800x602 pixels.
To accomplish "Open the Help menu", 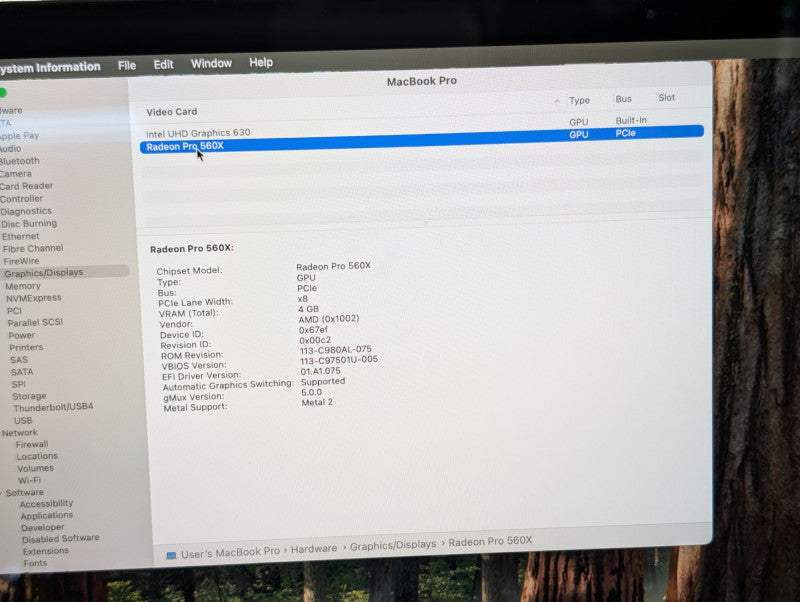I will coord(261,62).
